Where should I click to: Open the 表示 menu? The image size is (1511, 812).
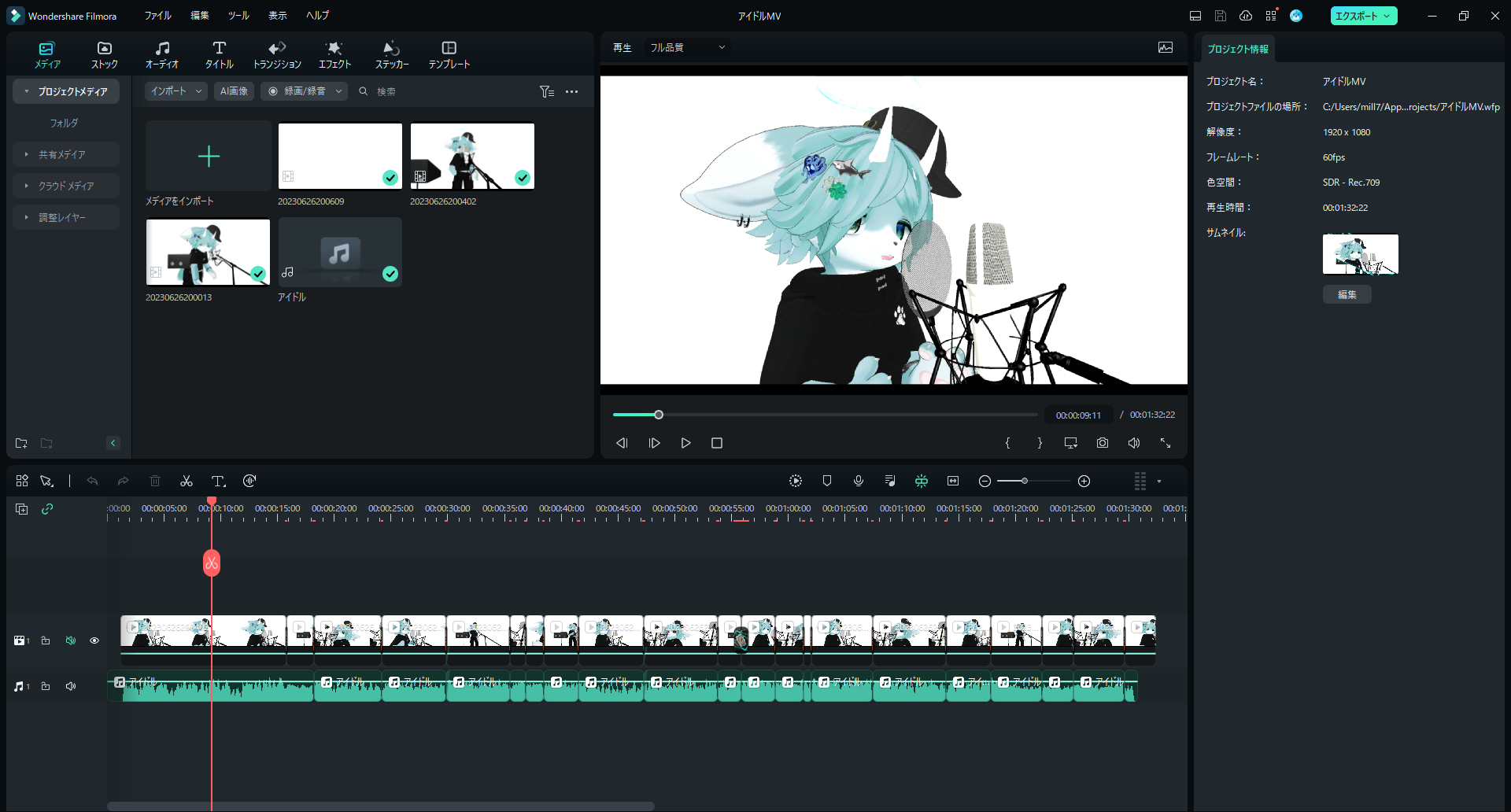[x=278, y=16]
